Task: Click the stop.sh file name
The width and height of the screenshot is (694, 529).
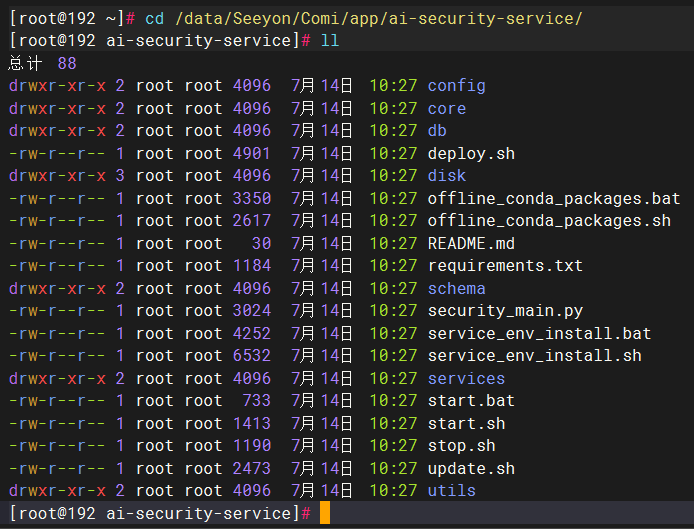Action: tap(461, 446)
